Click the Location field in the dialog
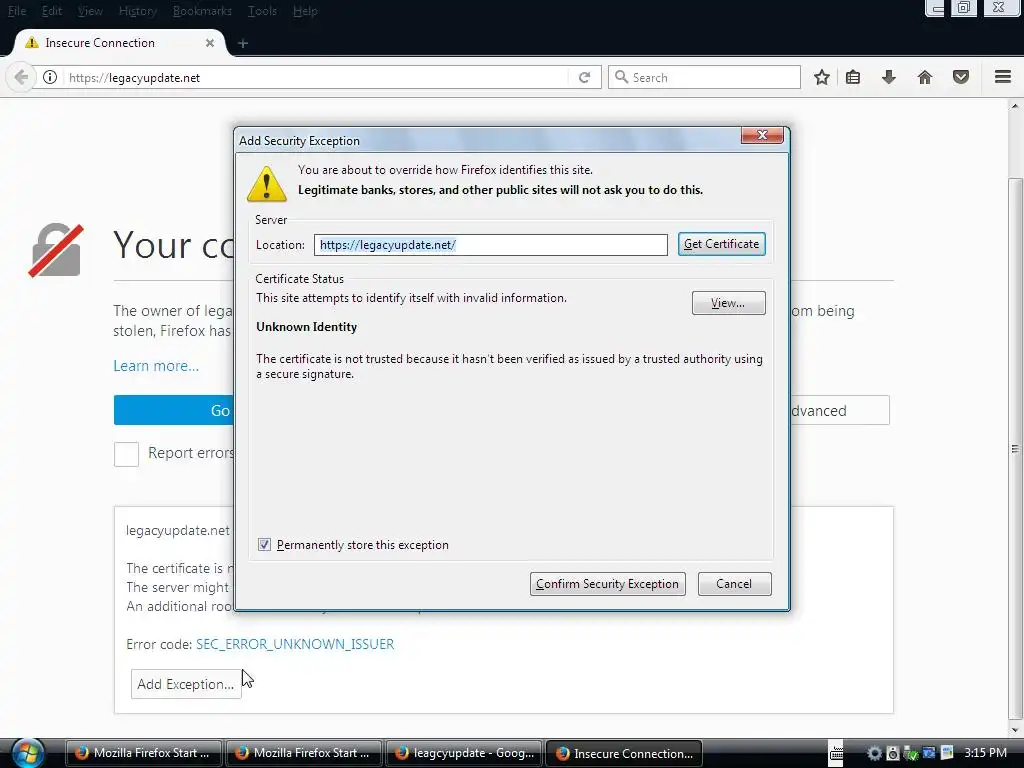This screenshot has width=1024, height=768. 490,245
